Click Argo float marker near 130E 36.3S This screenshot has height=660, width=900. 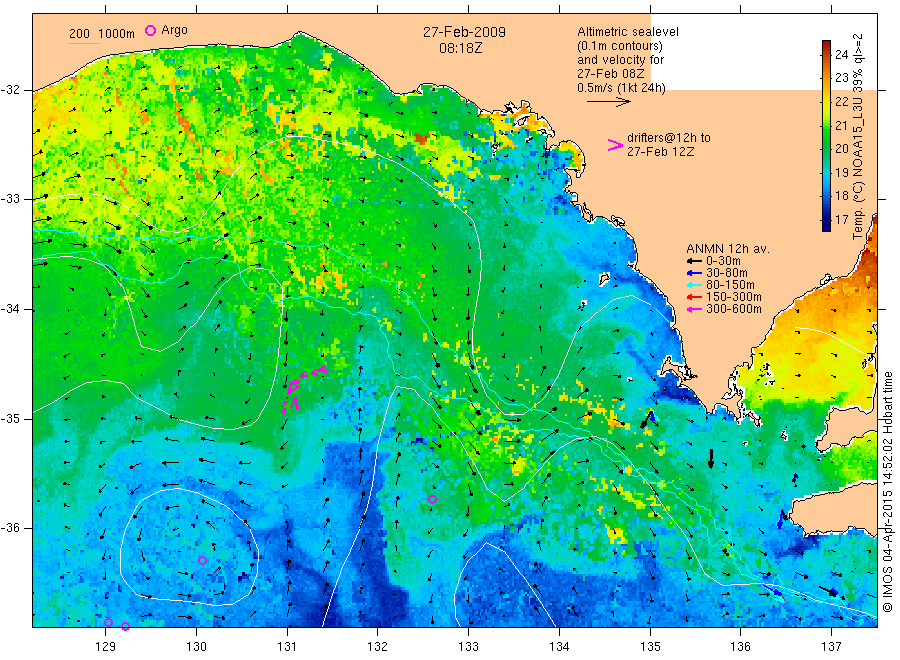click(202, 560)
